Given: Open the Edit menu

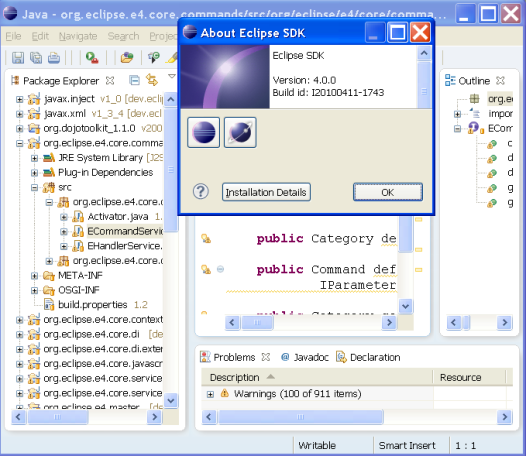Looking at the screenshot, I should pyautogui.click(x=40, y=36).
